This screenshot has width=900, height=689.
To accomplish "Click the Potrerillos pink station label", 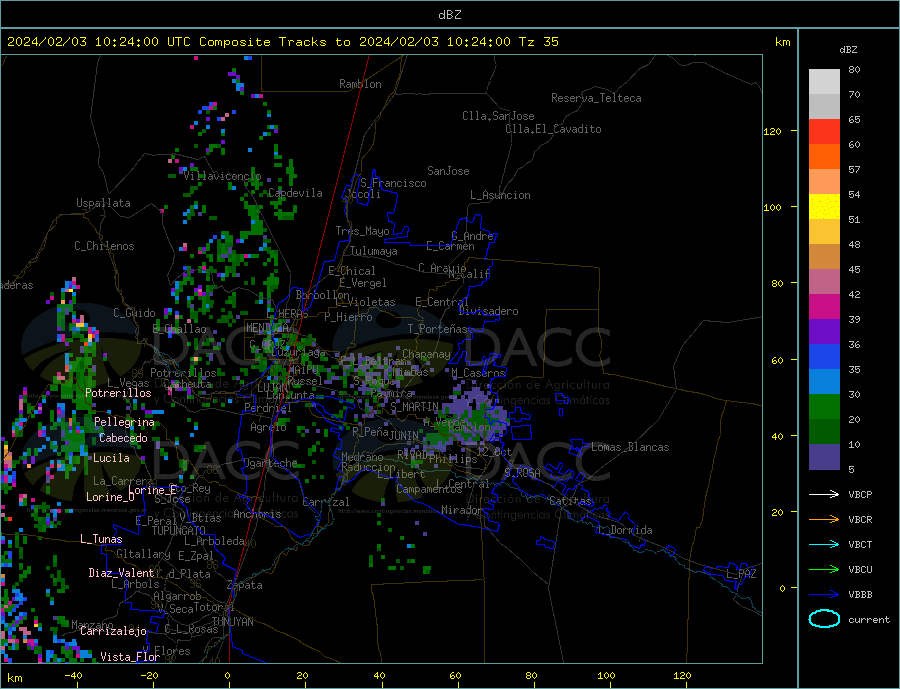I will tap(118, 393).
